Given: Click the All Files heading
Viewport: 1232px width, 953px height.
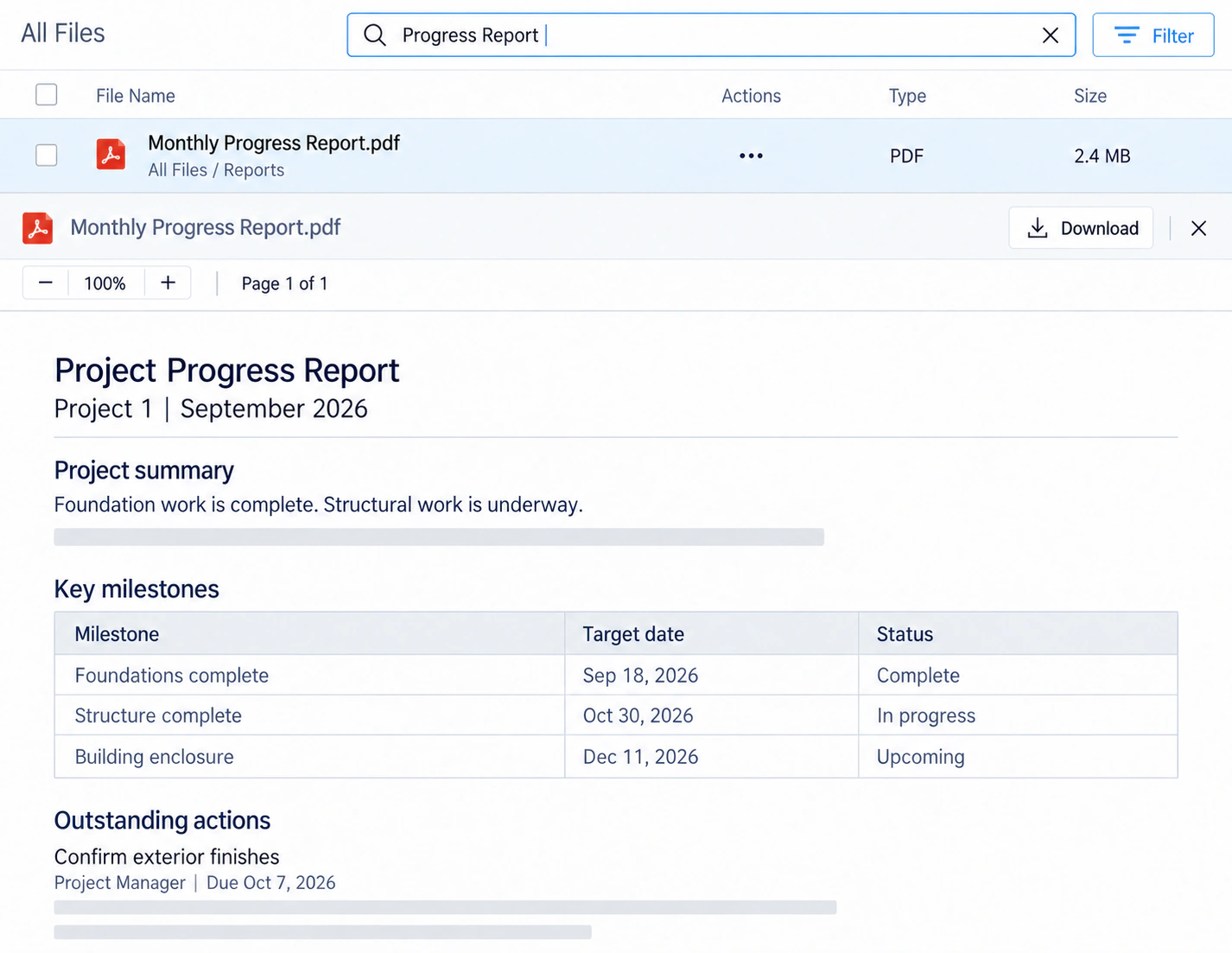Looking at the screenshot, I should click(63, 33).
